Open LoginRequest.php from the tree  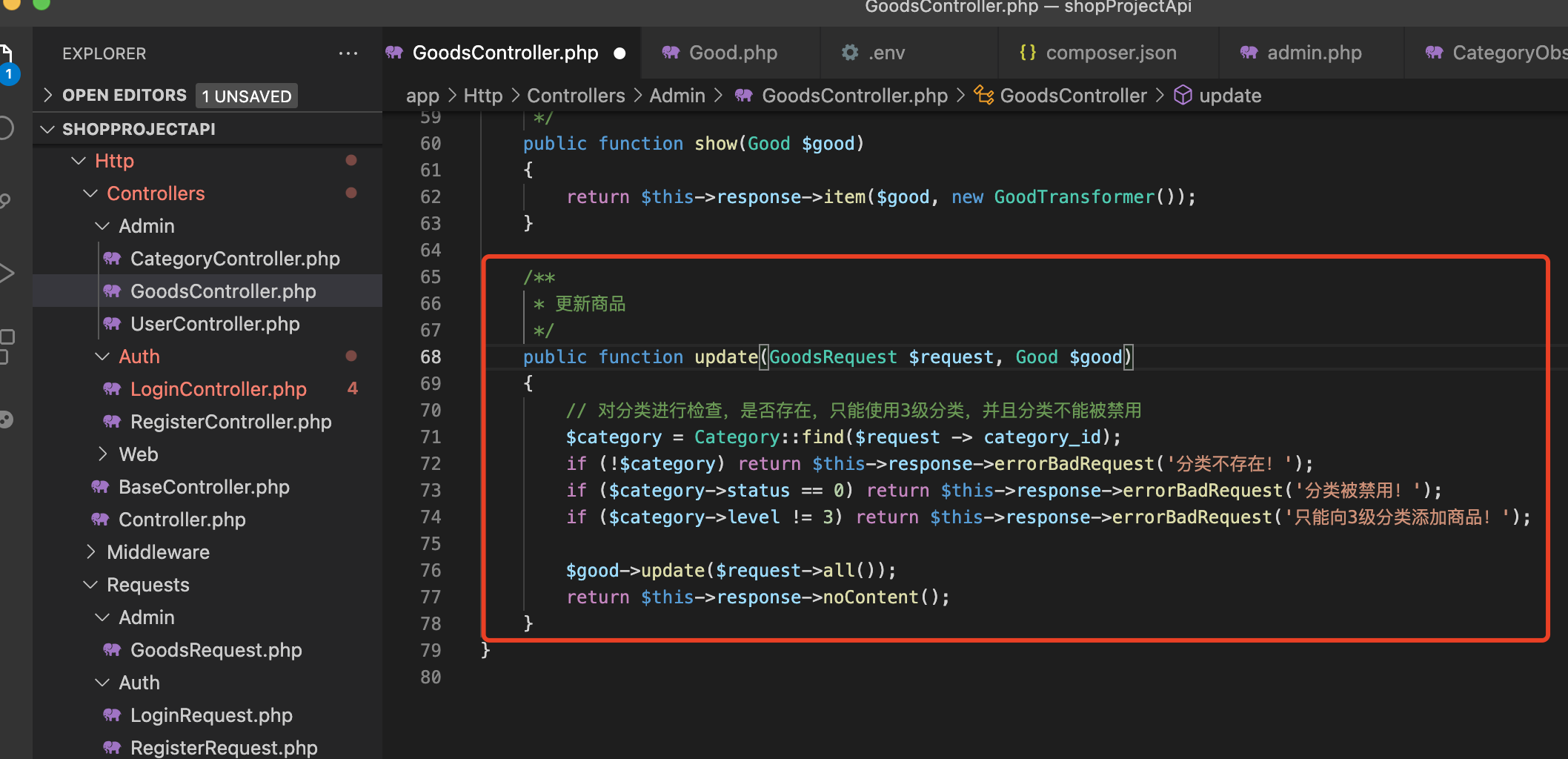pyautogui.click(x=207, y=715)
